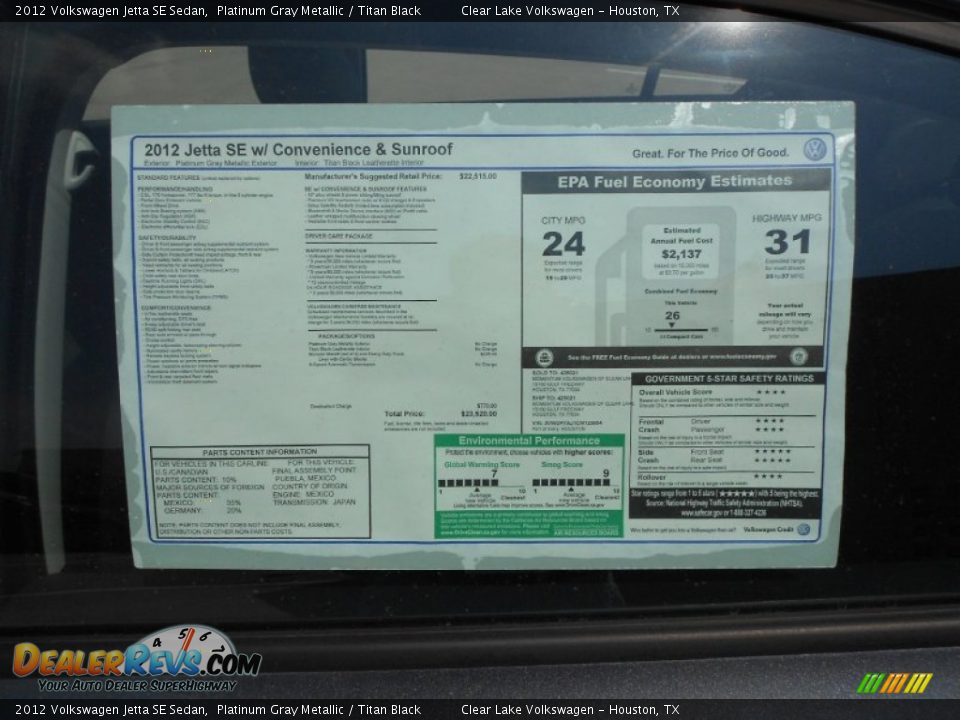Click the VW logo beside the slogan
Screen dimensions: 960x720
click(814, 149)
